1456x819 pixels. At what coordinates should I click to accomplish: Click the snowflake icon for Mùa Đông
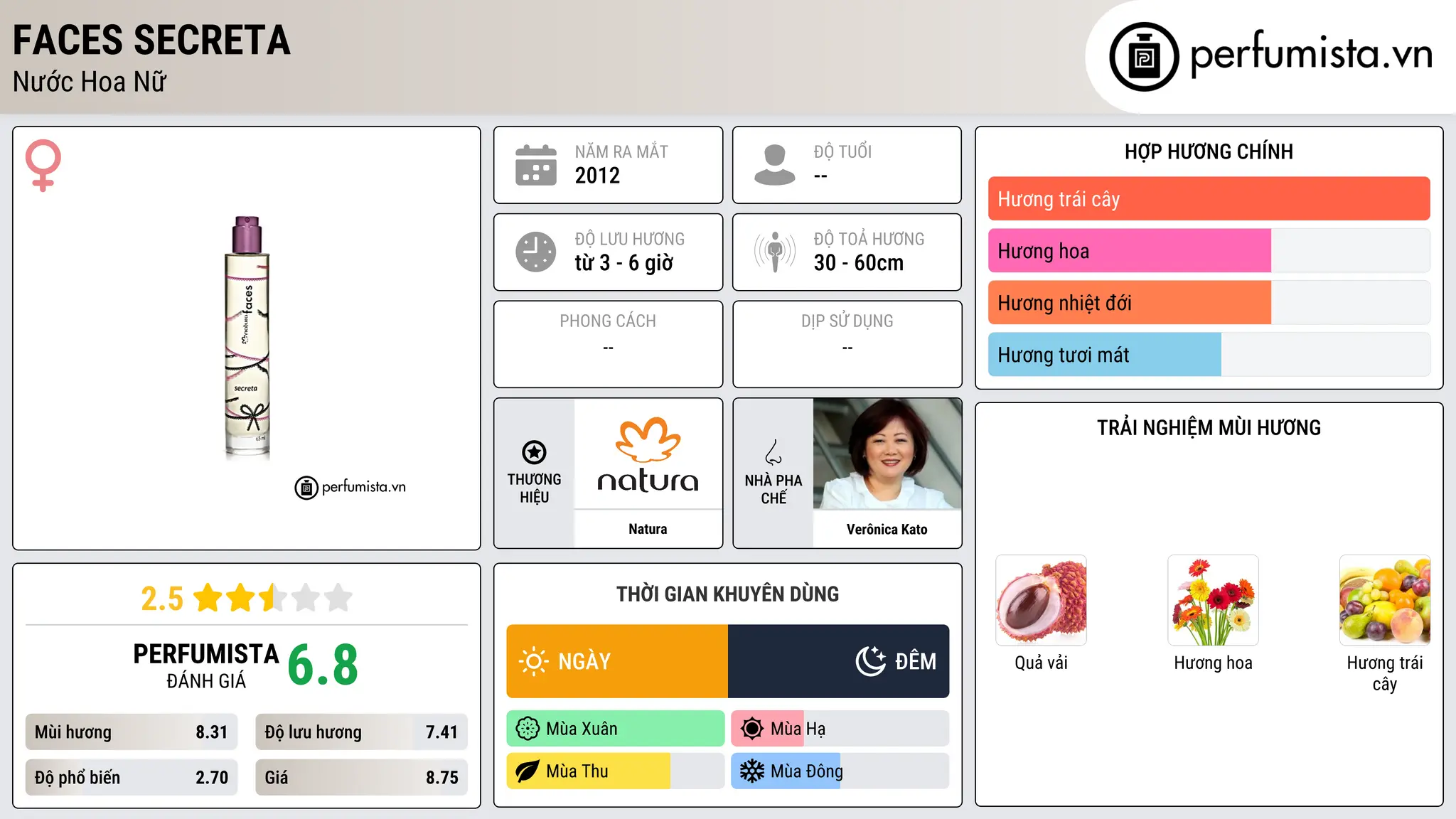(752, 771)
